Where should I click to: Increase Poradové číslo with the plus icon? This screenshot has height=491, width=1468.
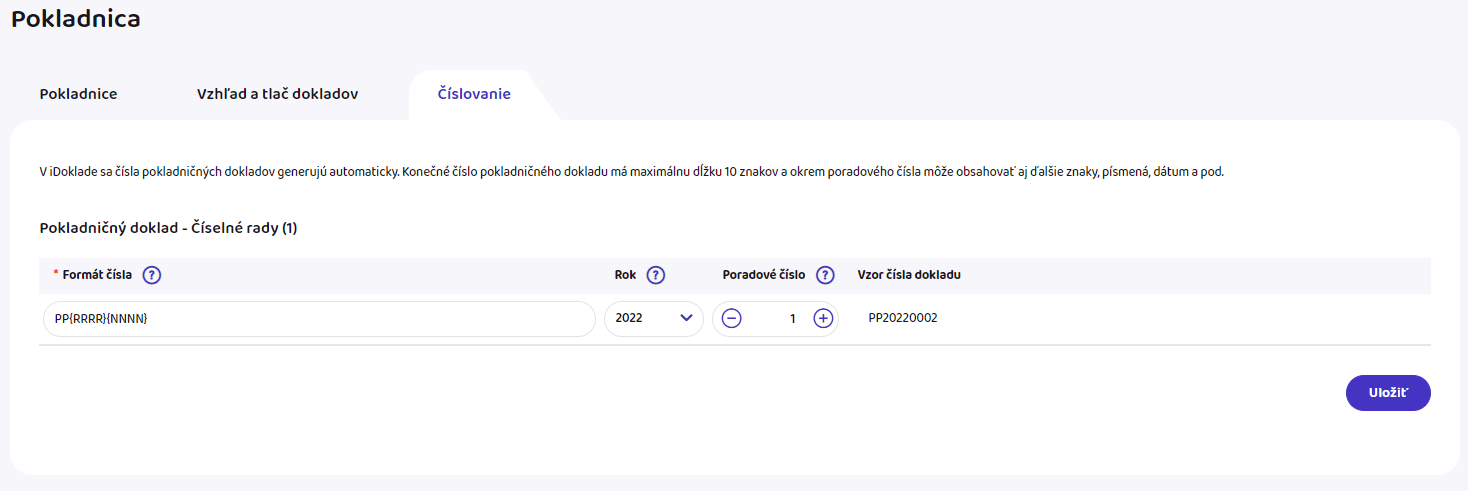pos(823,319)
